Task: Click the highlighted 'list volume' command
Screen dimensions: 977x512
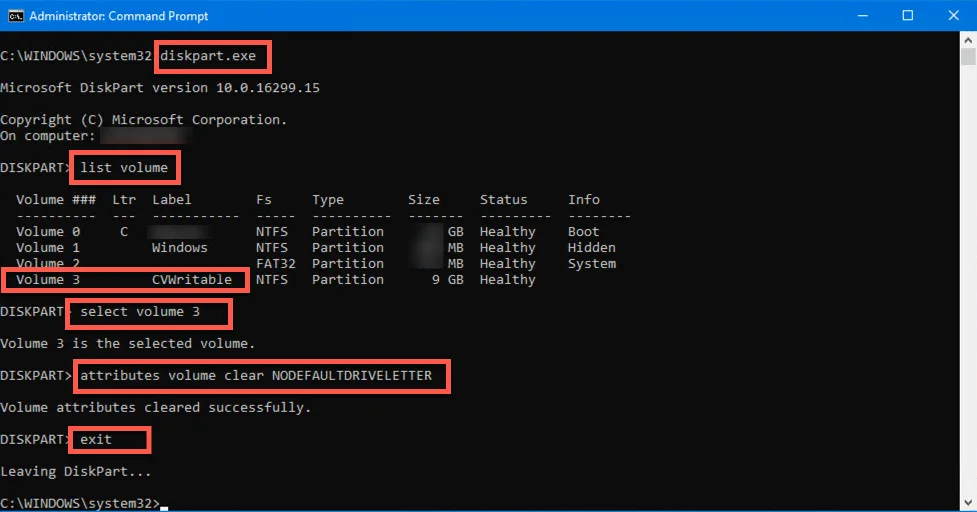Action: tap(124, 167)
